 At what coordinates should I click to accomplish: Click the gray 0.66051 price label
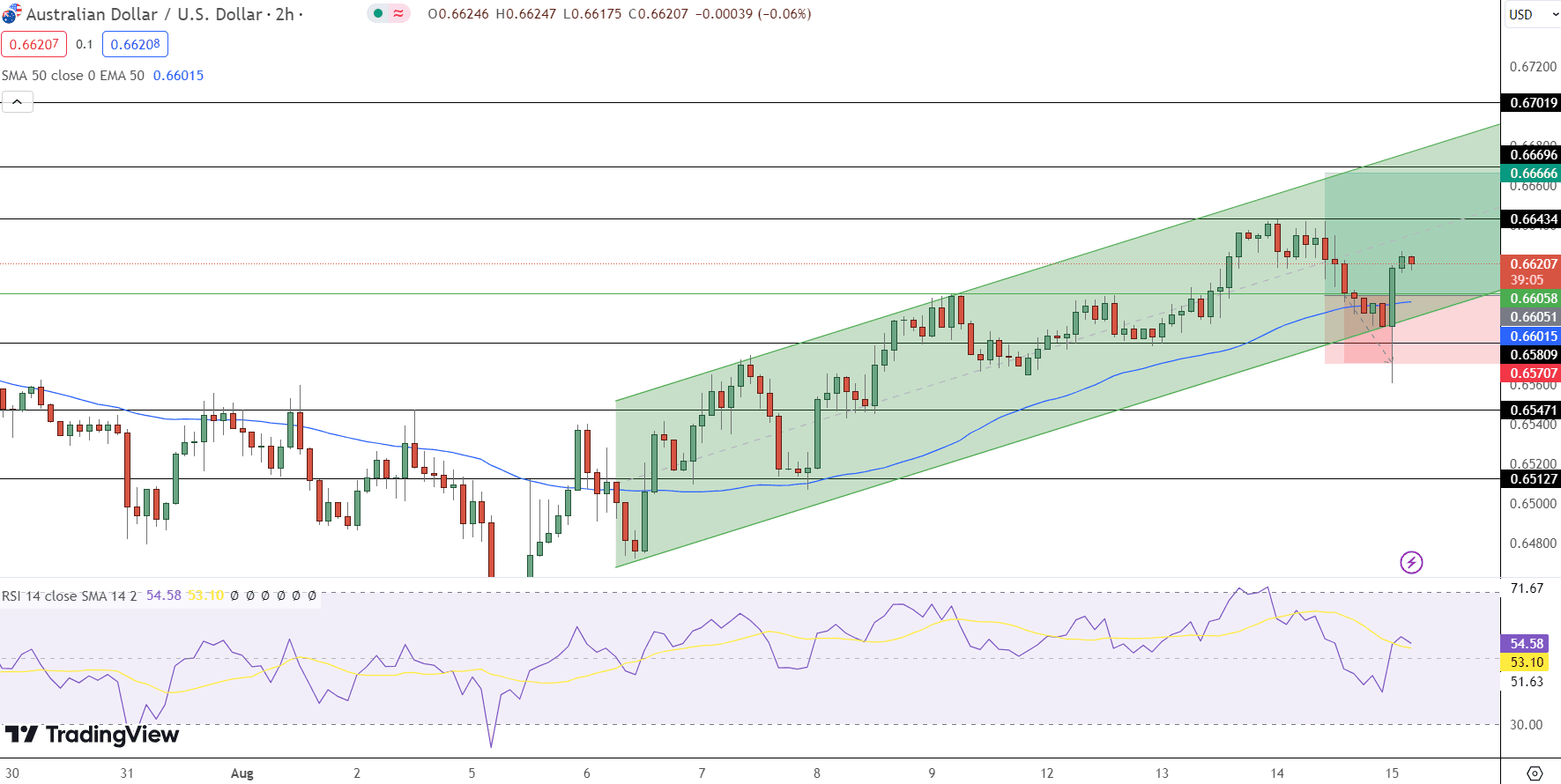click(1533, 317)
